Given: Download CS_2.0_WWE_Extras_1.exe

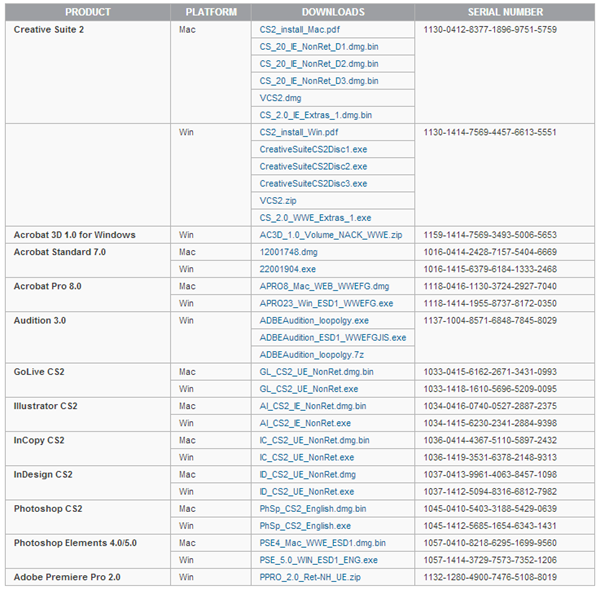Looking at the screenshot, I should point(315,218).
